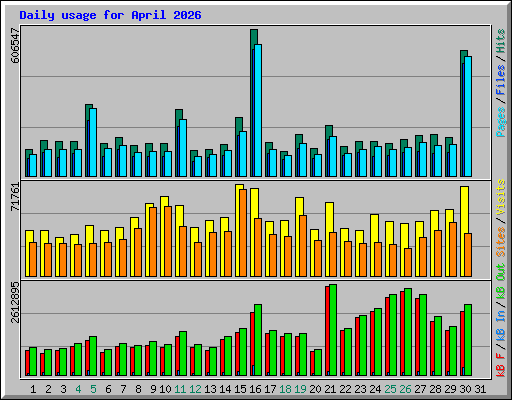Select green weekend day label 25
512x400 pixels.
tap(390, 389)
